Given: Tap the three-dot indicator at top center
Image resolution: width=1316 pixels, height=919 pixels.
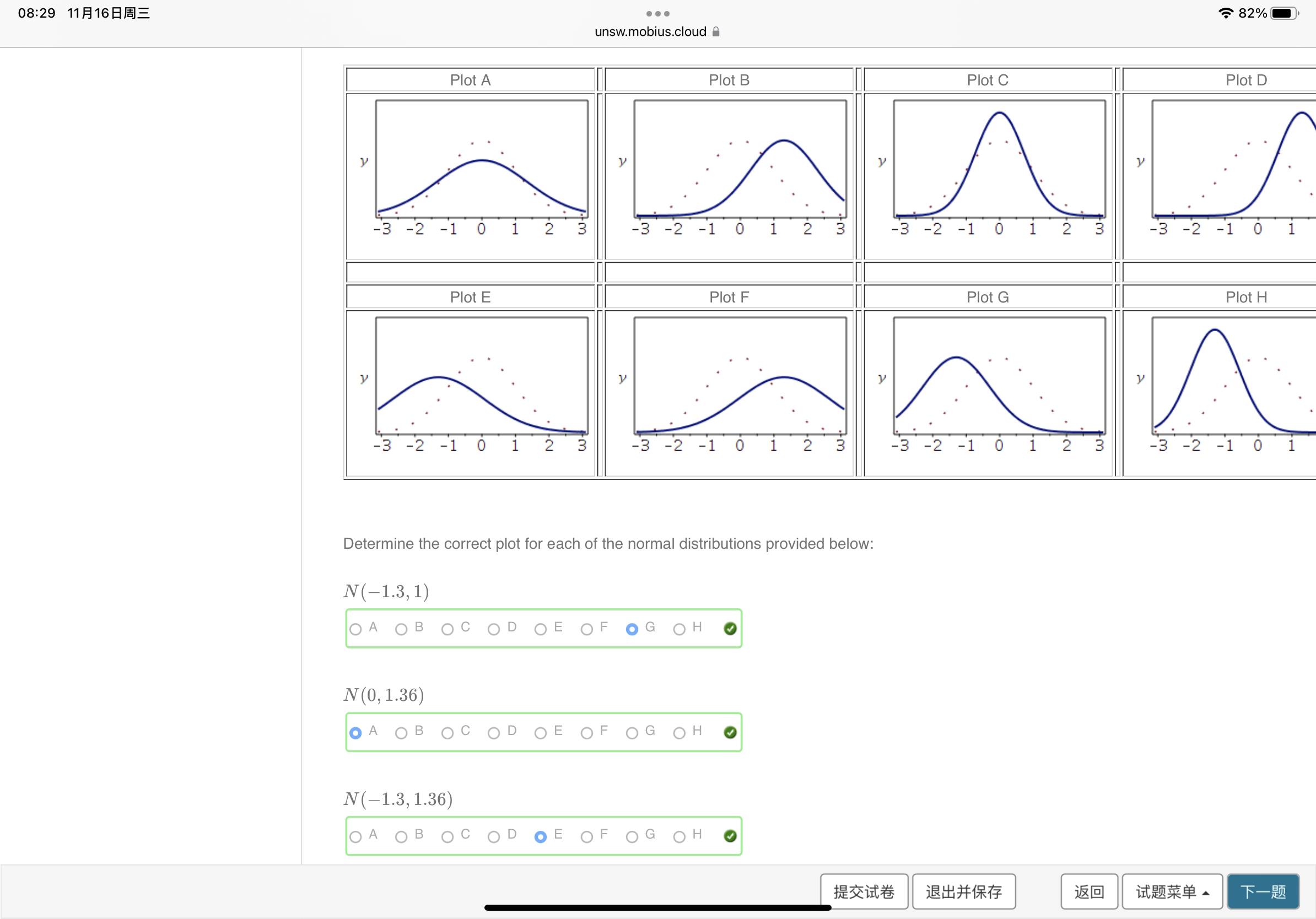Looking at the screenshot, I should [x=657, y=13].
